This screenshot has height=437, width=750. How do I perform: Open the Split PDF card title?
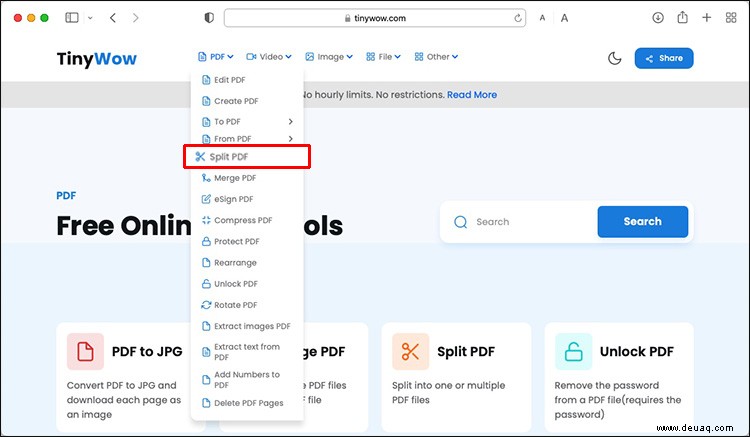pos(466,351)
